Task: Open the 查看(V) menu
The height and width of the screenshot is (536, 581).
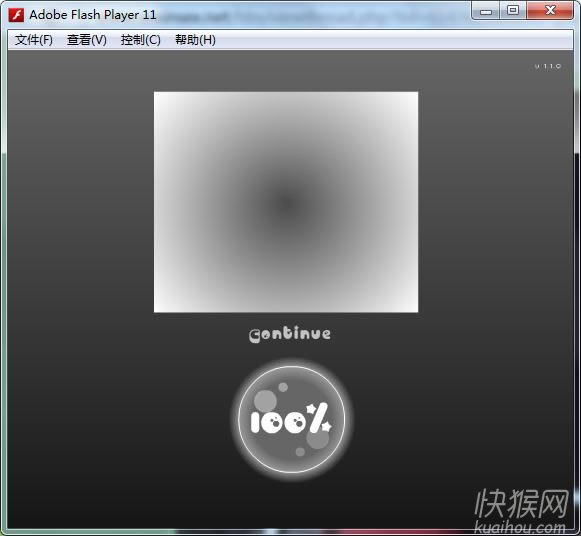Action: [87, 40]
